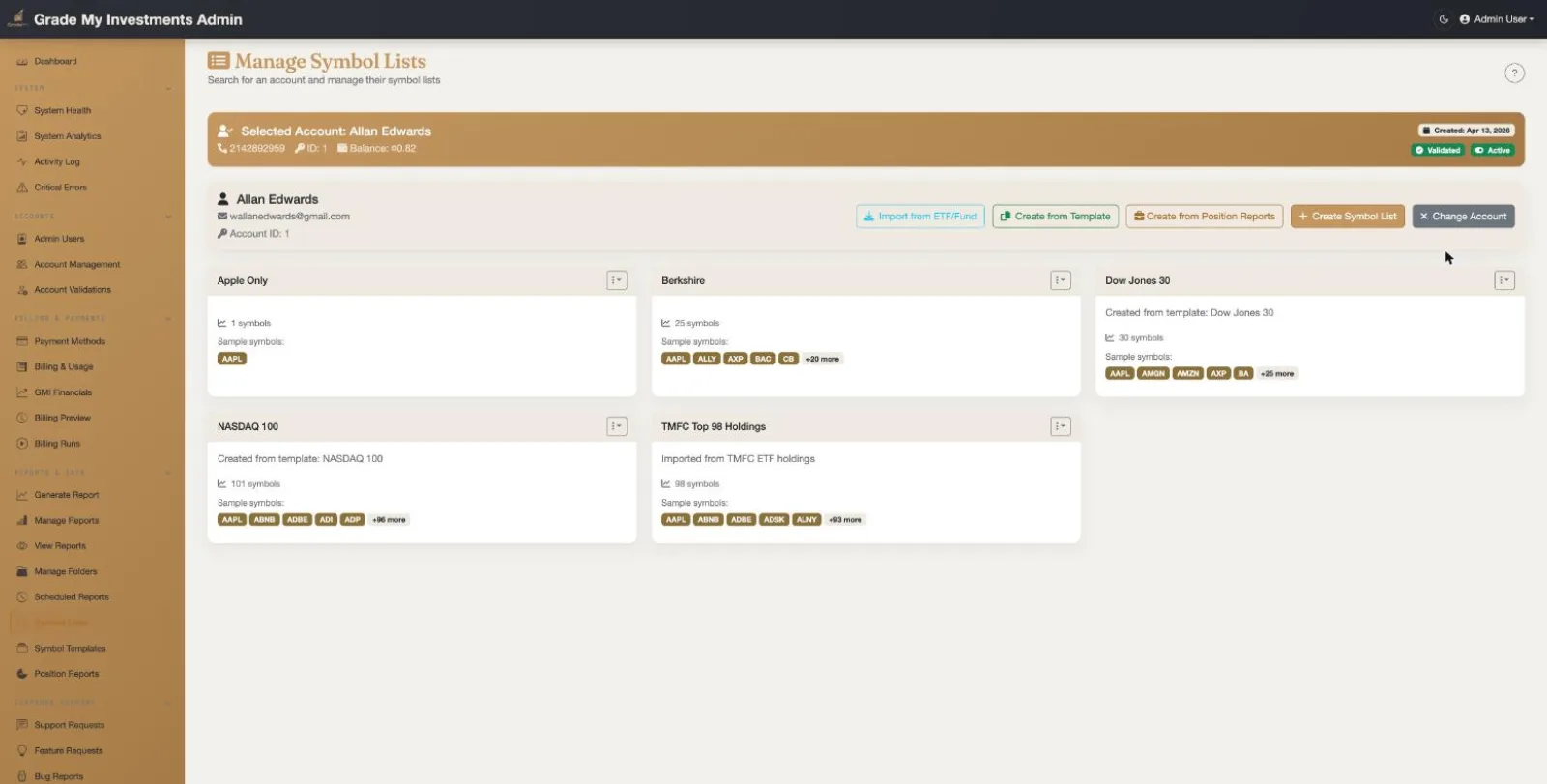Click the Scheduled Reports clock icon
The height and width of the screenshot is (784, 1547).
[x=22, y=597]
